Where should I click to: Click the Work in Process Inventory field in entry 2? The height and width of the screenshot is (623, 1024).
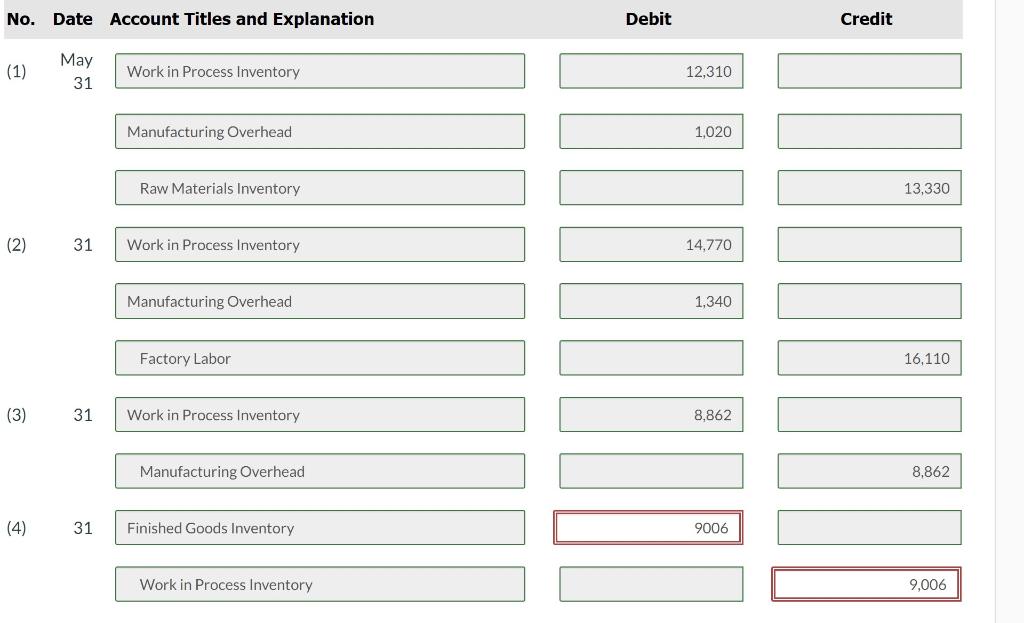tap(320, 244)
